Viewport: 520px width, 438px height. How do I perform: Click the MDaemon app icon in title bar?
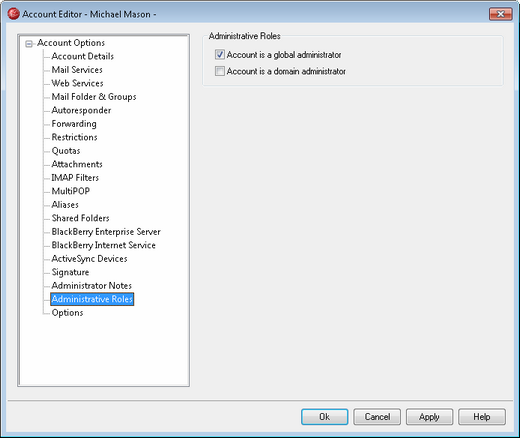13,14
